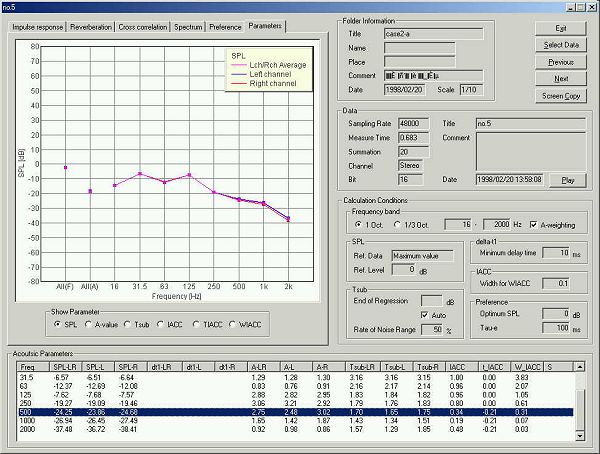This screenshot has height=454, width=600.
Task: Click the Sampling Rate field 48000
Action: (413, 123)
